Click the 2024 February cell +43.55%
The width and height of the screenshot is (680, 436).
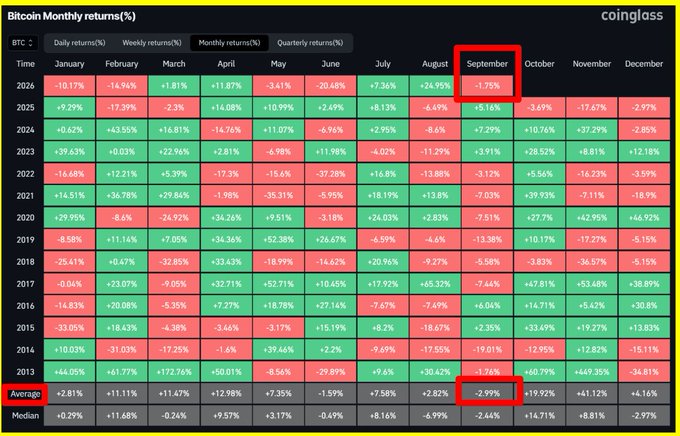pos(121,130)
